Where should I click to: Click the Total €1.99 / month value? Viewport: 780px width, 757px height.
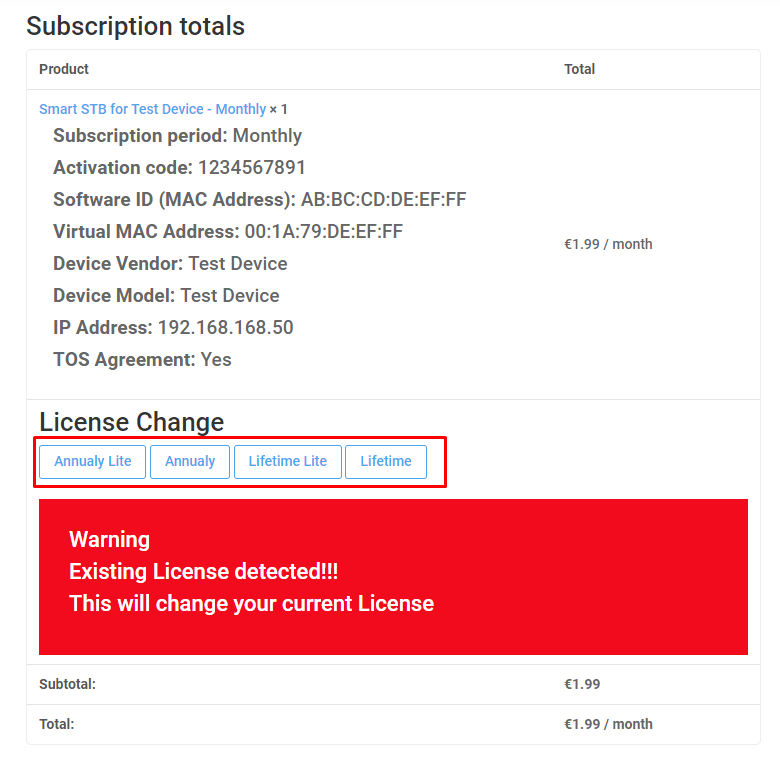point(608,724)
